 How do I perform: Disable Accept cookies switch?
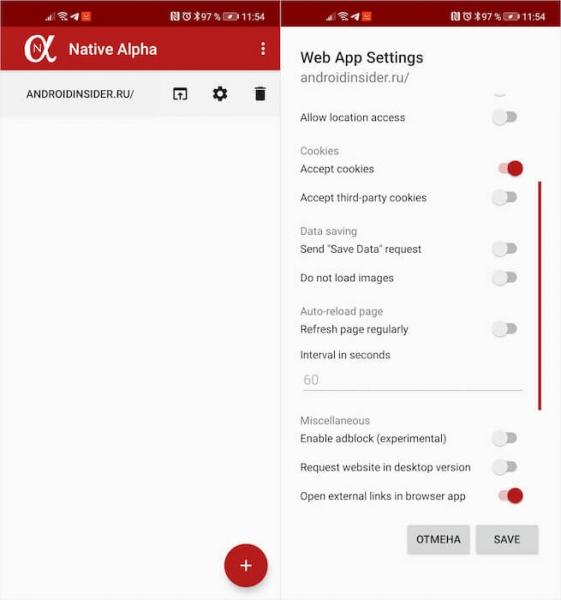click(x=511, y=168)
